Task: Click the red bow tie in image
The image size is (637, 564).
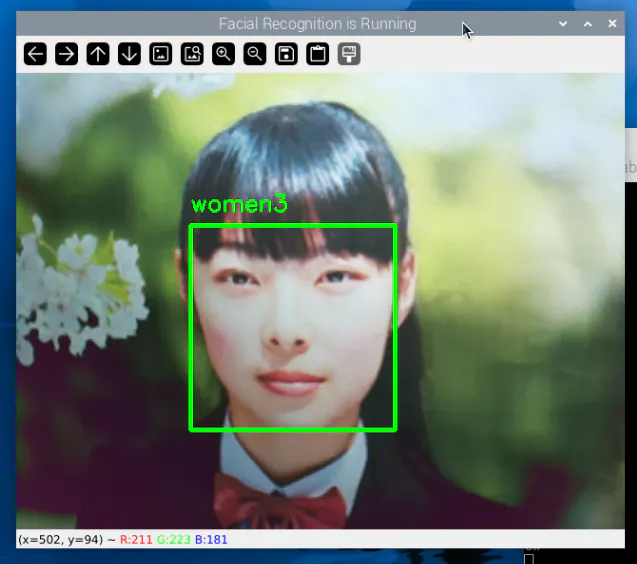Action: pos(280,500)
